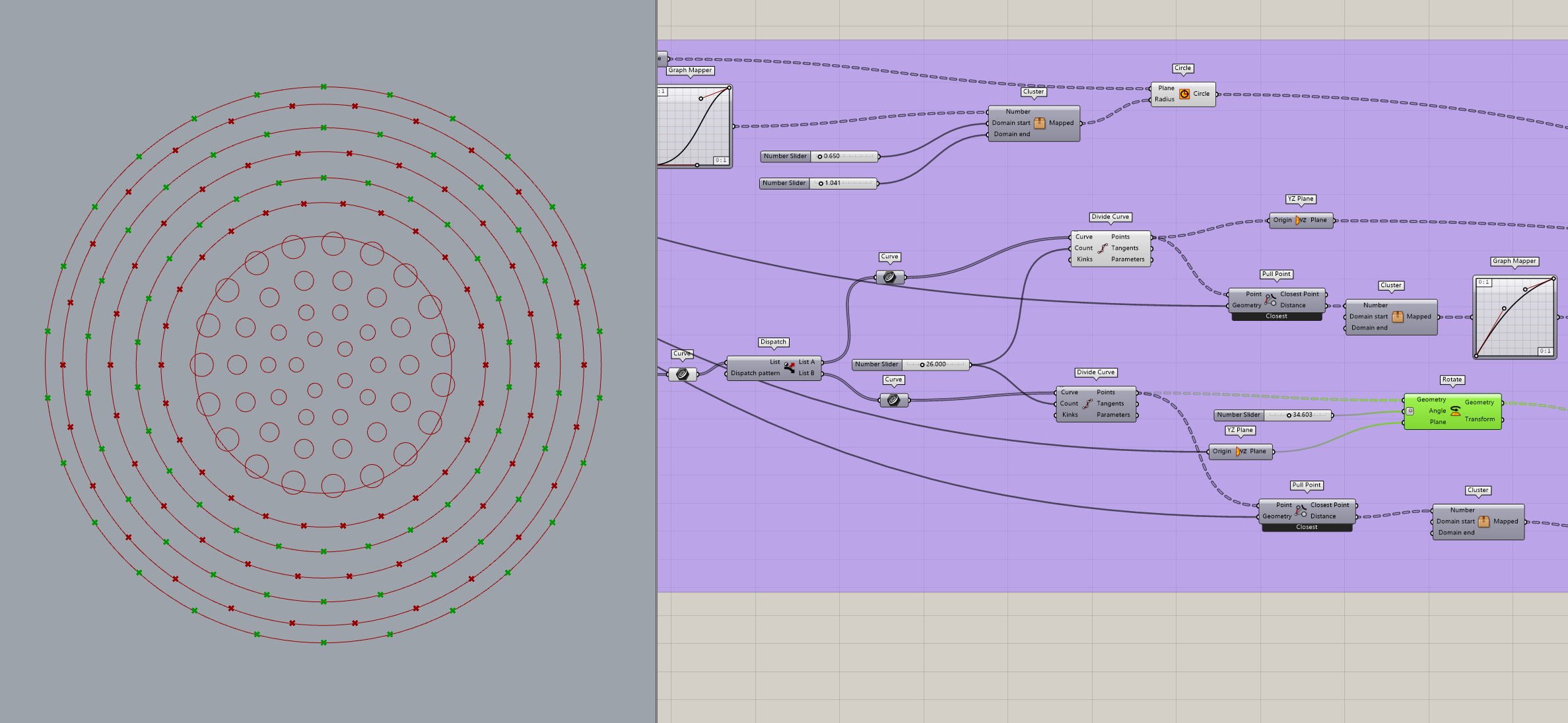Image resolution: width=1568 pixels, height=723 pixels.
Task: Select the Curve parameter feeding Dispatch List input
Action: [x=683, y=374]
